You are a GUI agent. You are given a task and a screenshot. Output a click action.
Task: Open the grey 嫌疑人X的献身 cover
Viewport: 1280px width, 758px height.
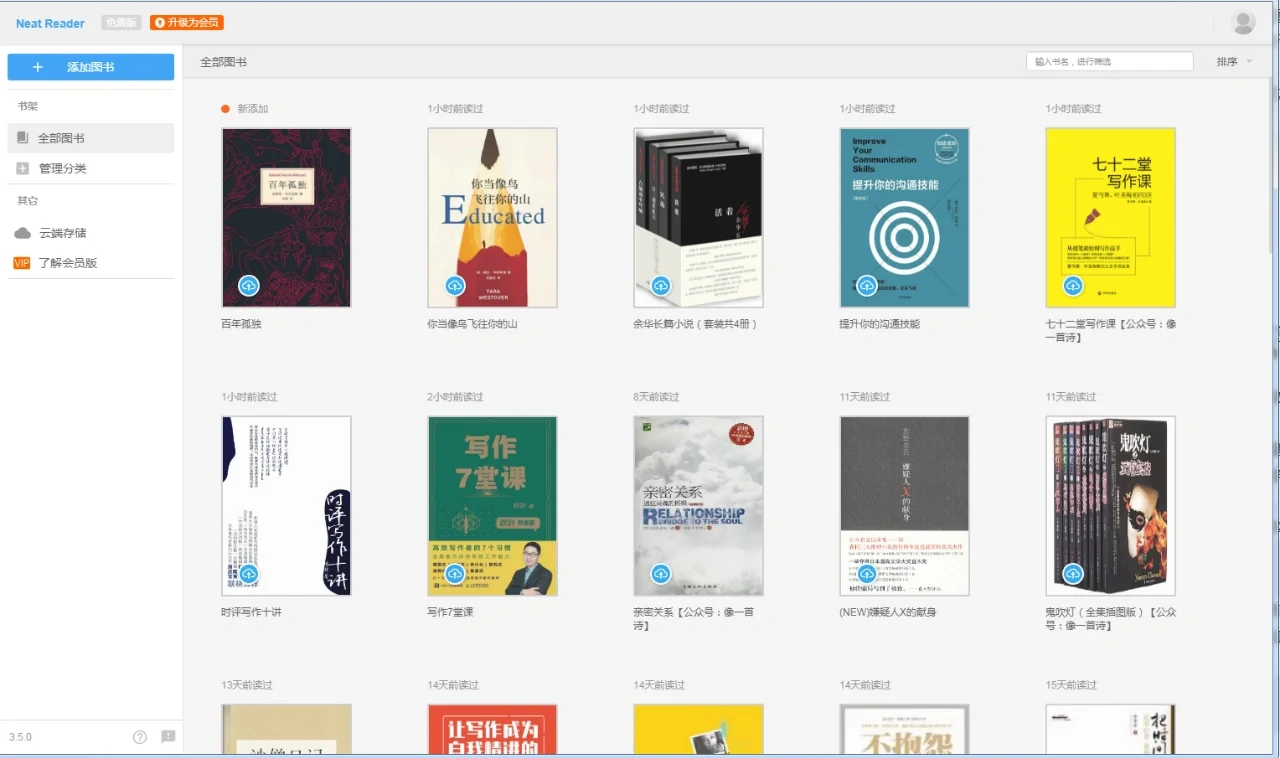click(904, 505)
